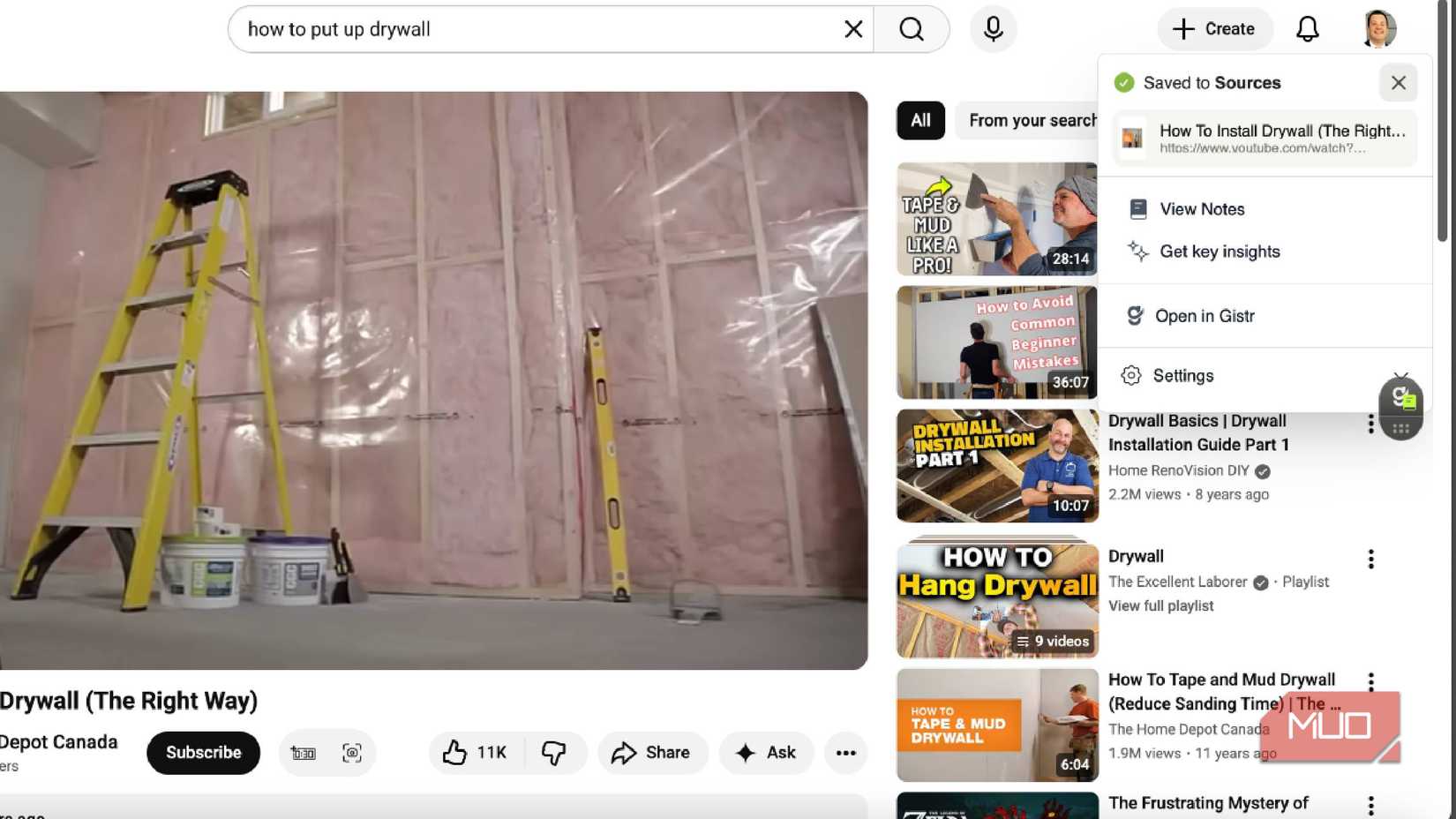Viewport: 1456px width, 819px height.
Task: Toggle the thumbs down dislike button
Action: click(x=555, y=753)
